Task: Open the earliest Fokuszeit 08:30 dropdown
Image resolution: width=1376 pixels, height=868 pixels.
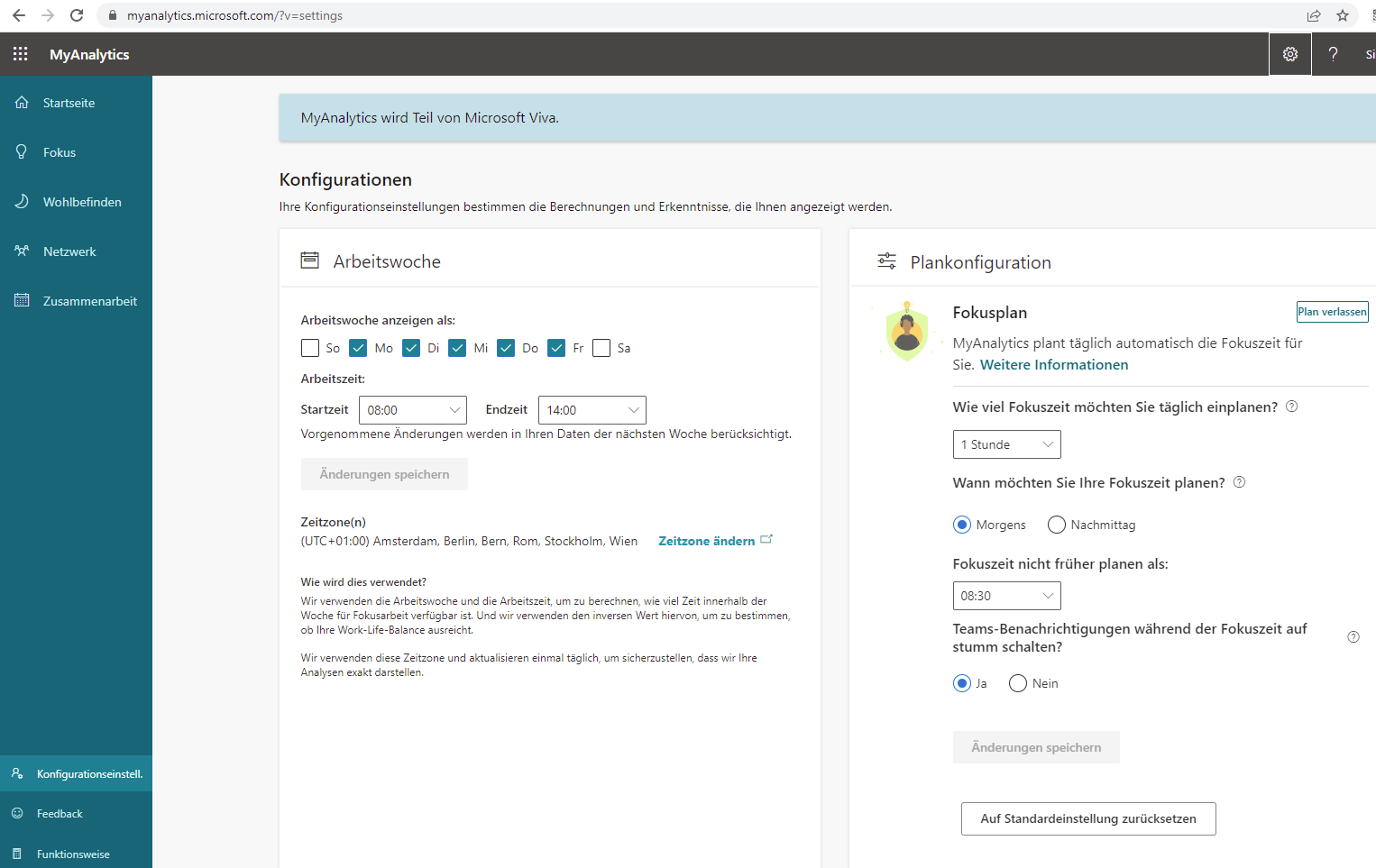Action: (x=1007, y=596)
